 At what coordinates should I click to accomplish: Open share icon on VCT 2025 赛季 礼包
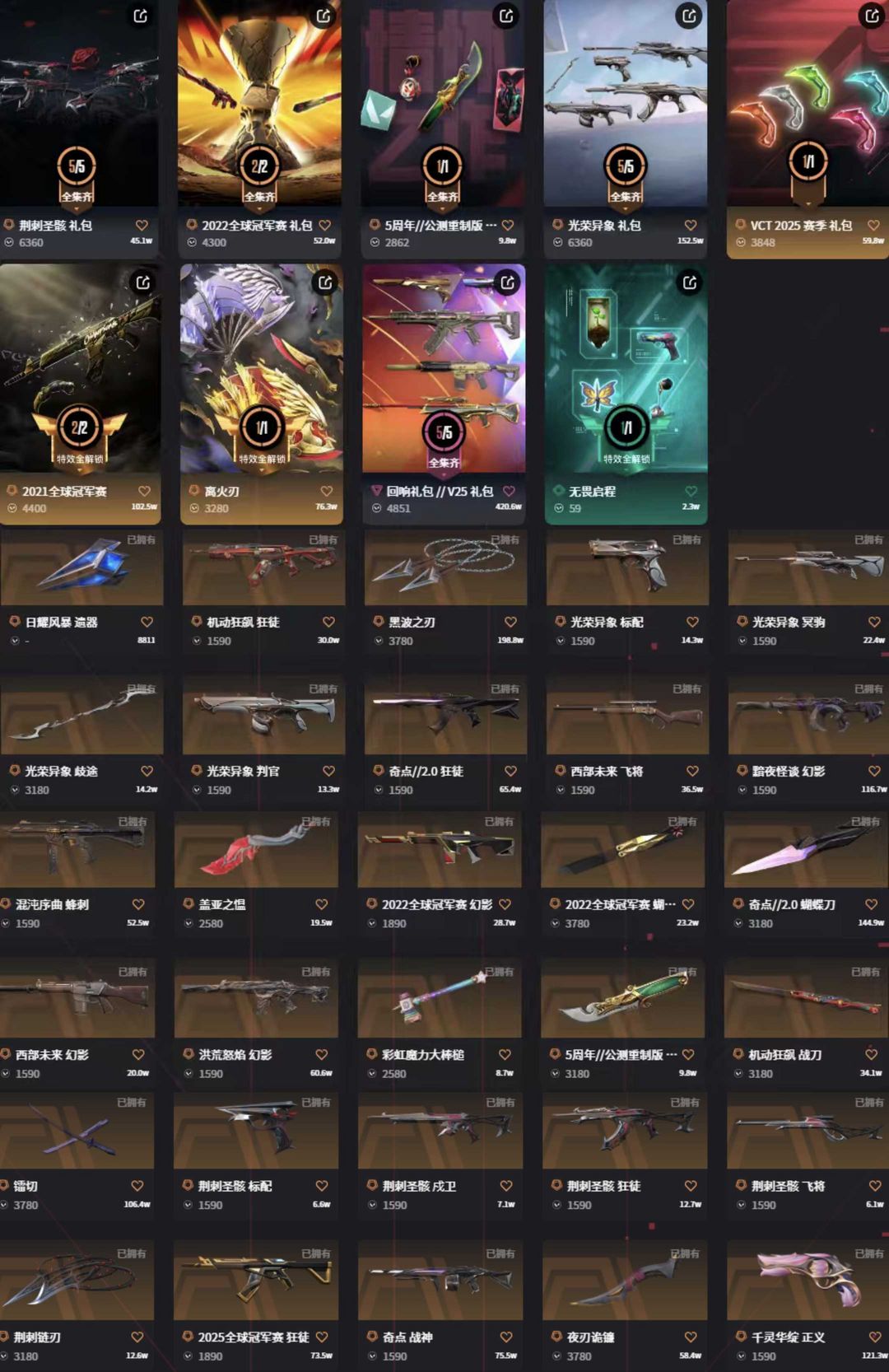[872, 16]
